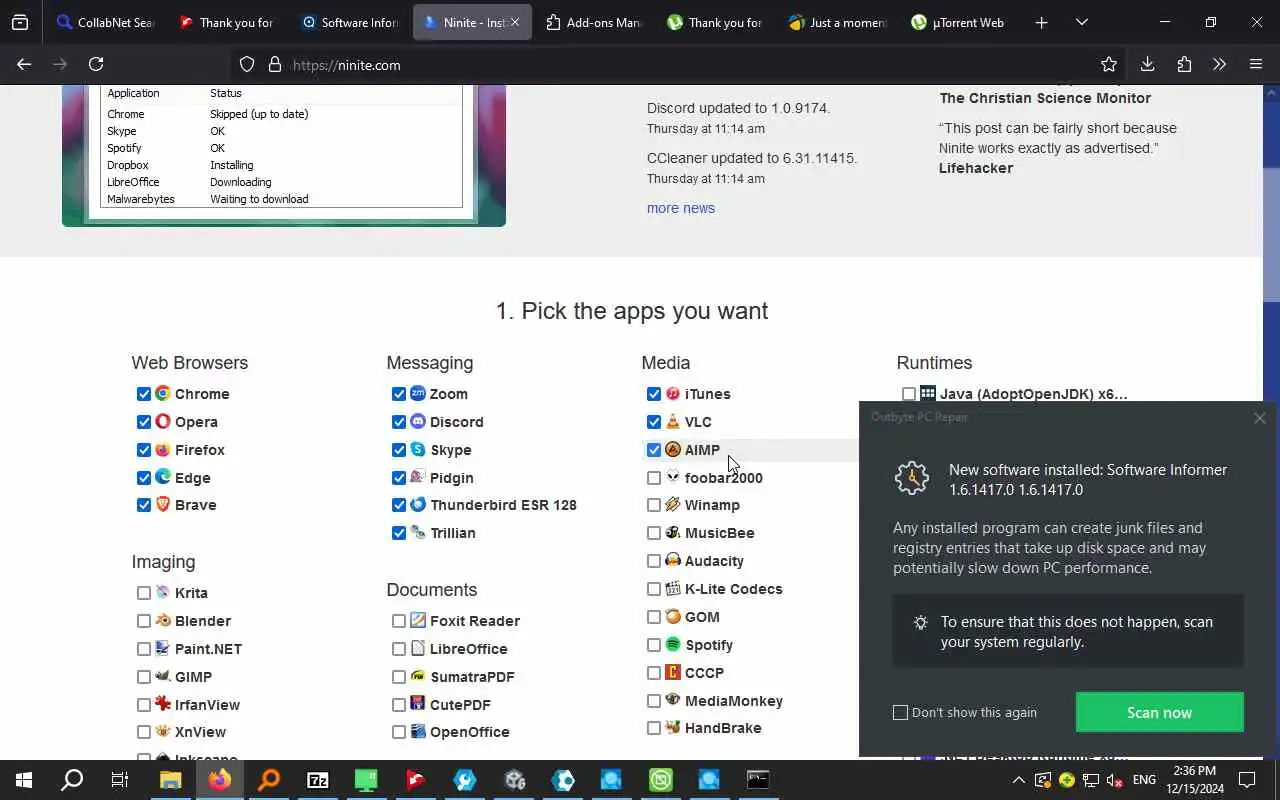The image size is (1280, 800).
Task: Open File Explorer from the taskbar
Action: point(170,780)
